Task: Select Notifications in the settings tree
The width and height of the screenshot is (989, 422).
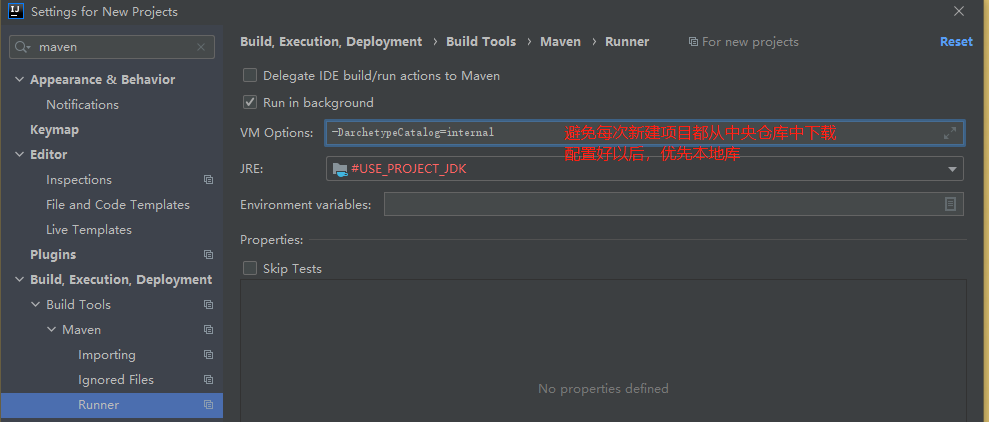Action: [83, 105]
